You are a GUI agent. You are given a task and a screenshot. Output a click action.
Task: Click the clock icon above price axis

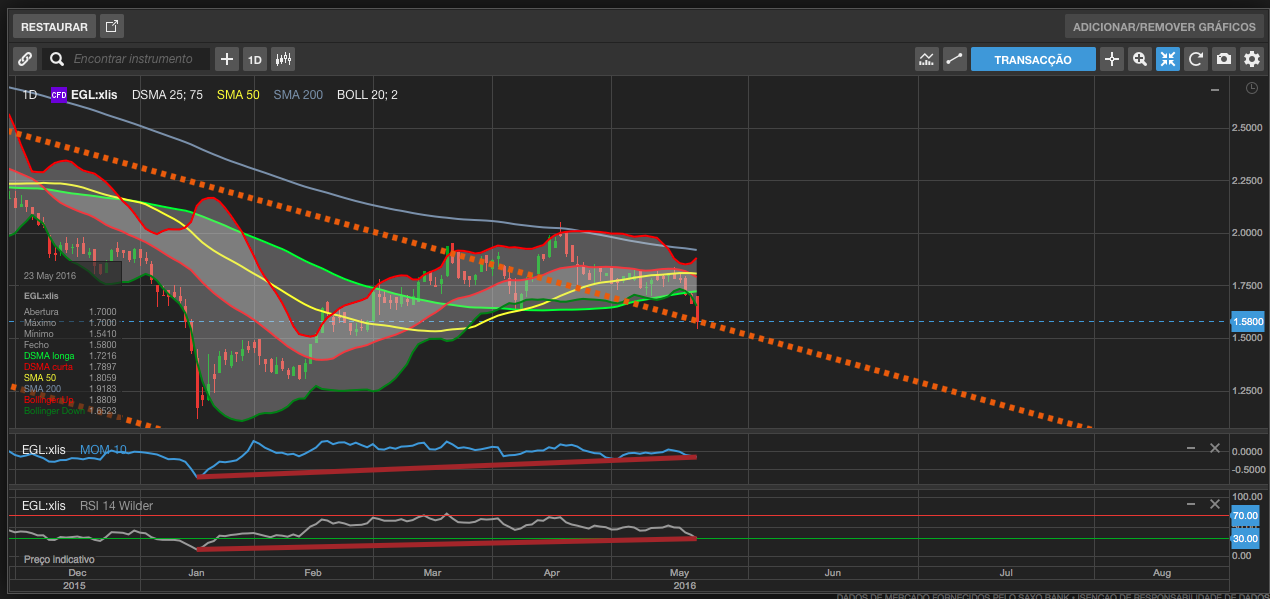(1252, 88)
